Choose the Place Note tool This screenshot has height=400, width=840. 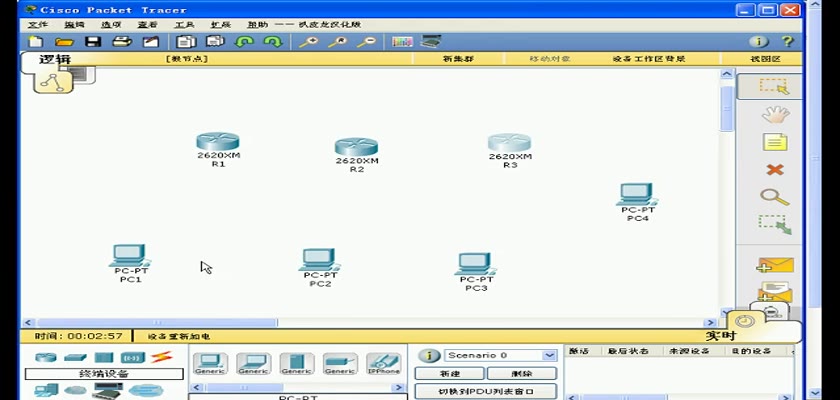coord(774,142)
